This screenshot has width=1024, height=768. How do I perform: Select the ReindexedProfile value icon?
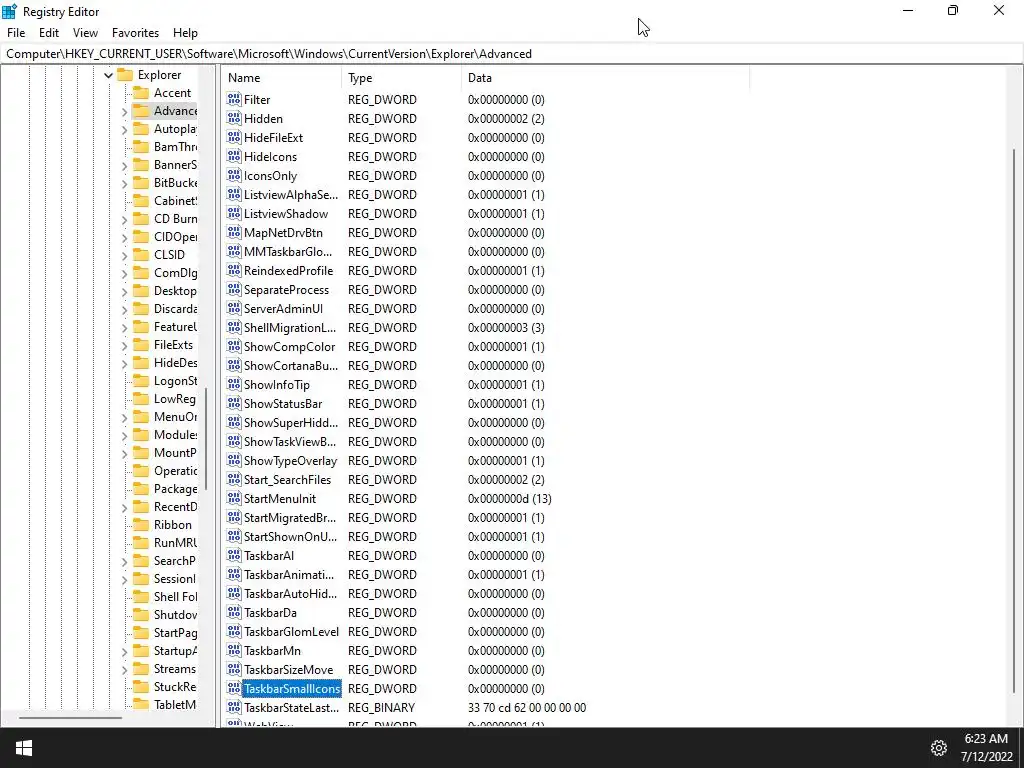pyautogui.click(x=234, y=270)
